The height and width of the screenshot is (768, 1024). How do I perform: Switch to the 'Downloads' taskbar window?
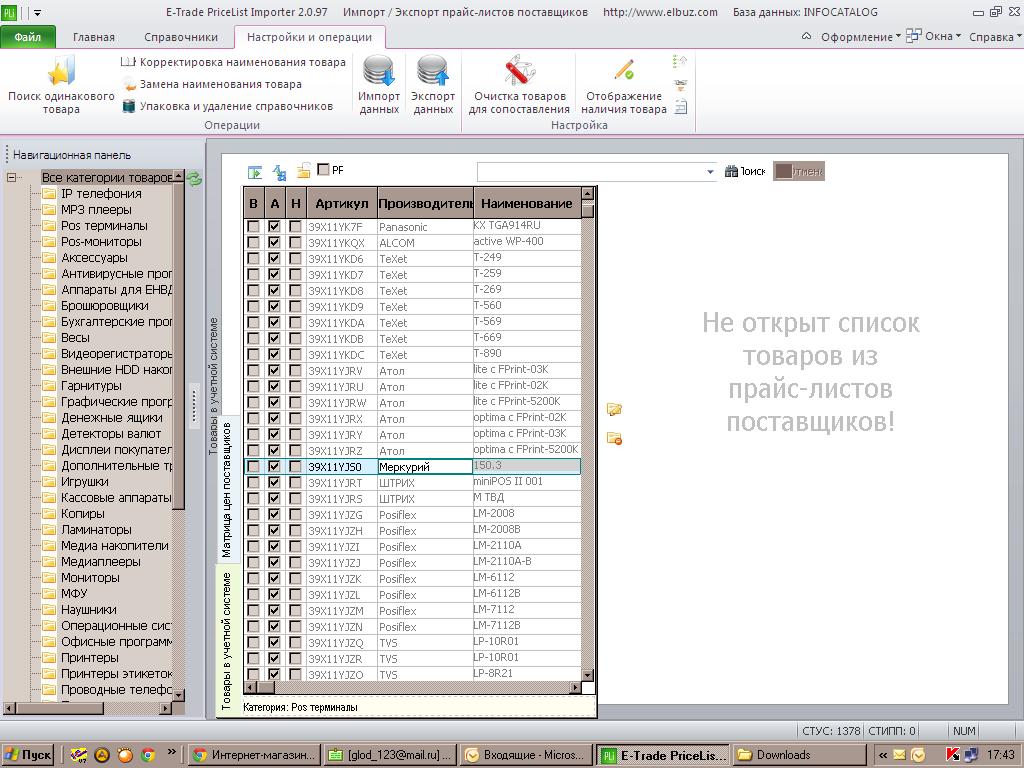coord(799,755)
